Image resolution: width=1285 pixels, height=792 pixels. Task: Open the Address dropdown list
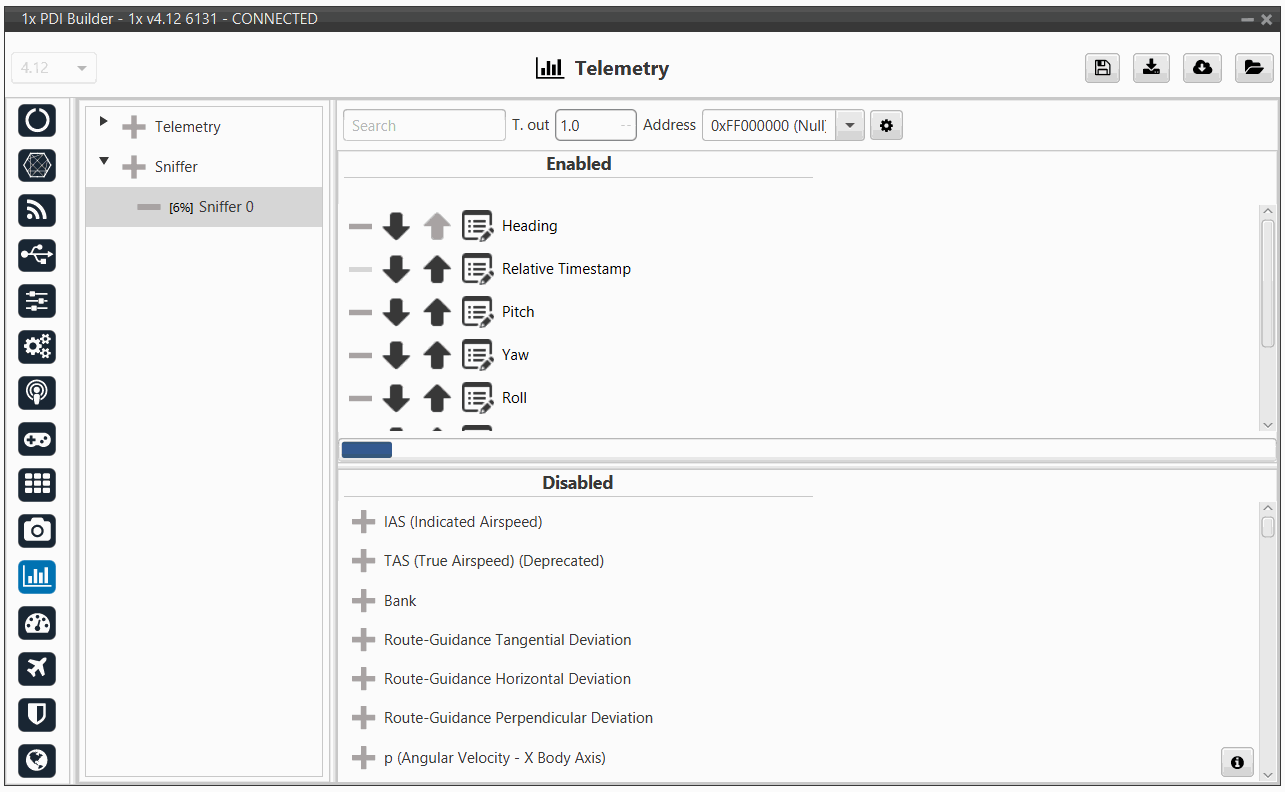[x=849, y=126]
